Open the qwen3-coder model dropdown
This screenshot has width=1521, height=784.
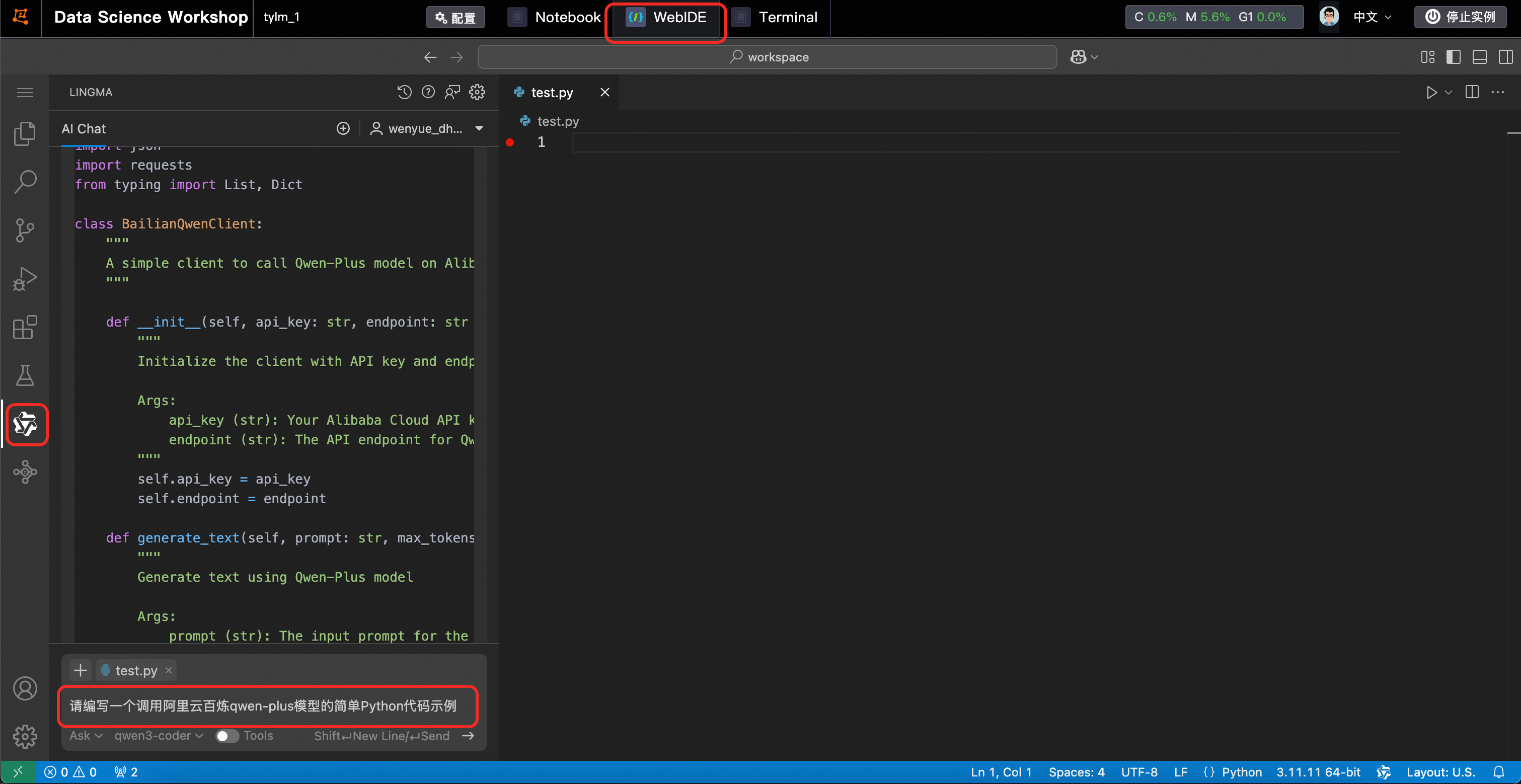158,736
